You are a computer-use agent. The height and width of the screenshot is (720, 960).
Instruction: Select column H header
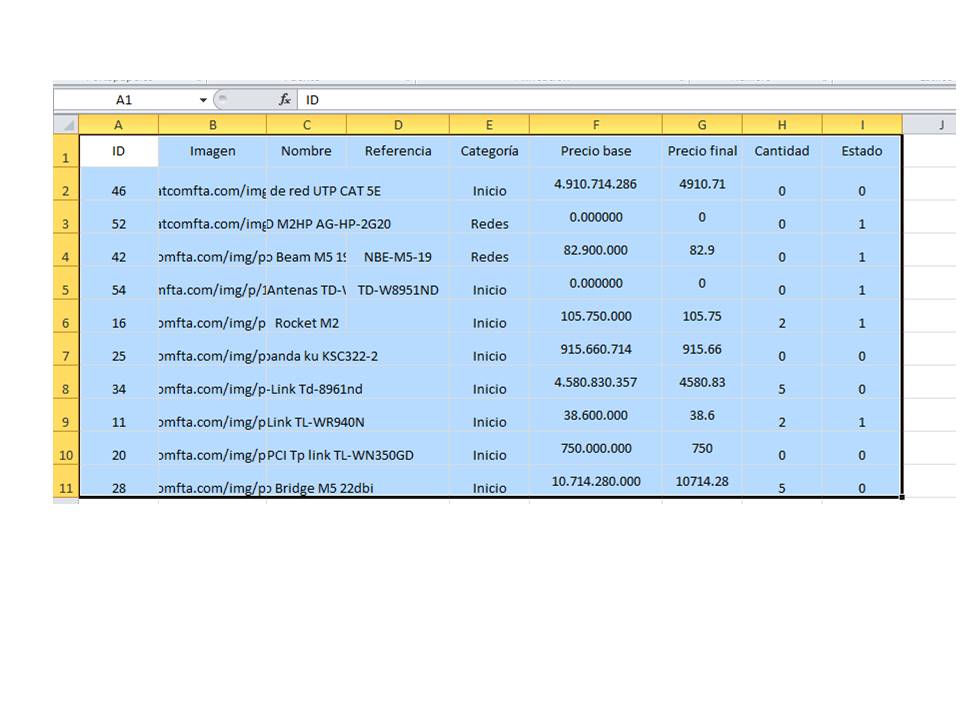[782, 125]
